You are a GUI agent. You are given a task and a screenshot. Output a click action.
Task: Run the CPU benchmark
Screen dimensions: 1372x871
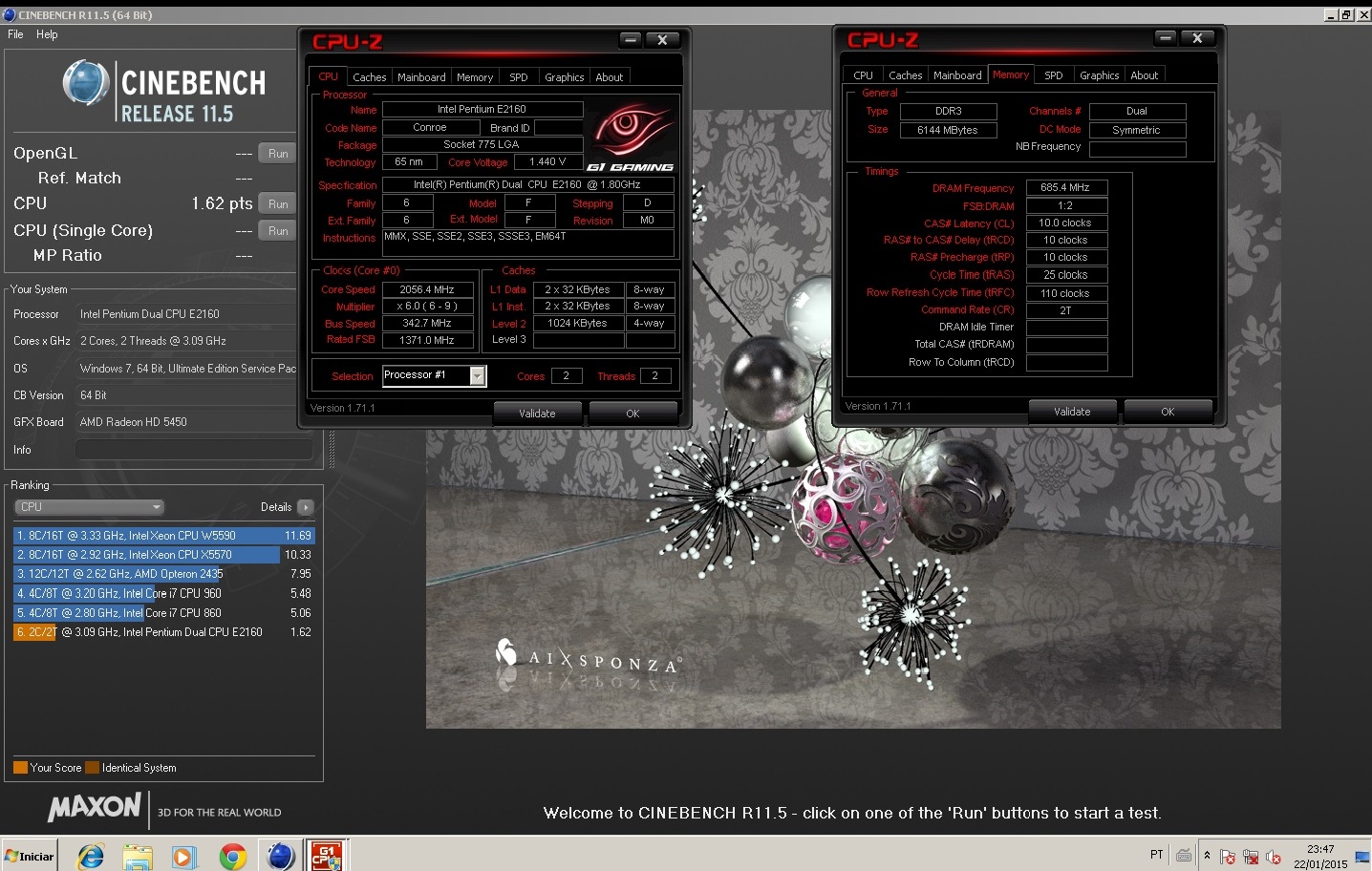point(278,204)
